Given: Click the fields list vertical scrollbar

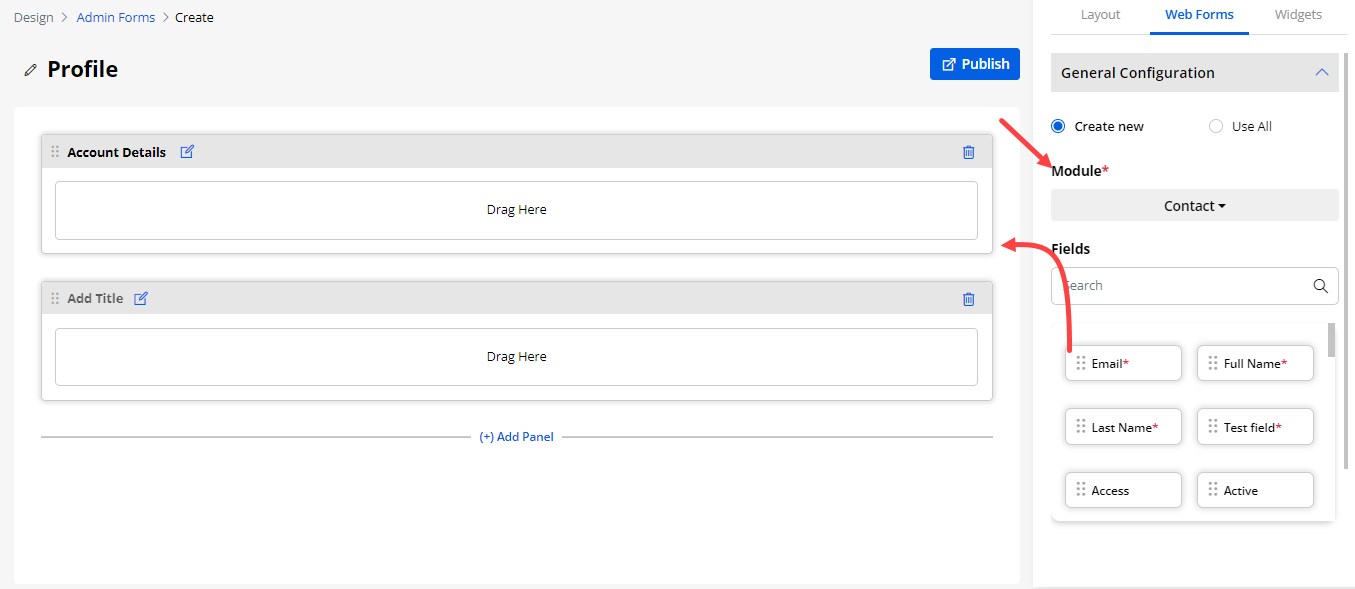Looking at the screenshot, I should click(1330, 340).
